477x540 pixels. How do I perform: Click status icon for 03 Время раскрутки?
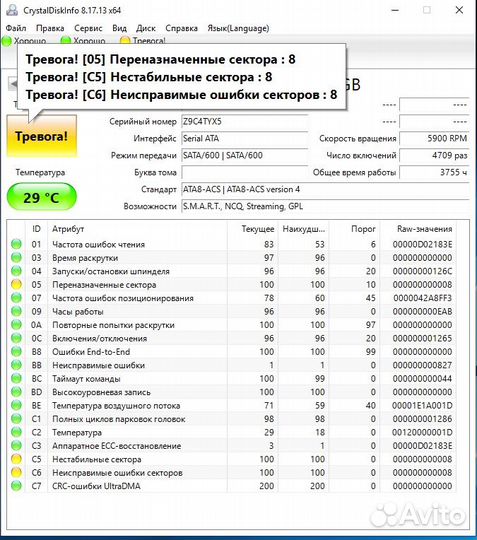tap(16, 258)
